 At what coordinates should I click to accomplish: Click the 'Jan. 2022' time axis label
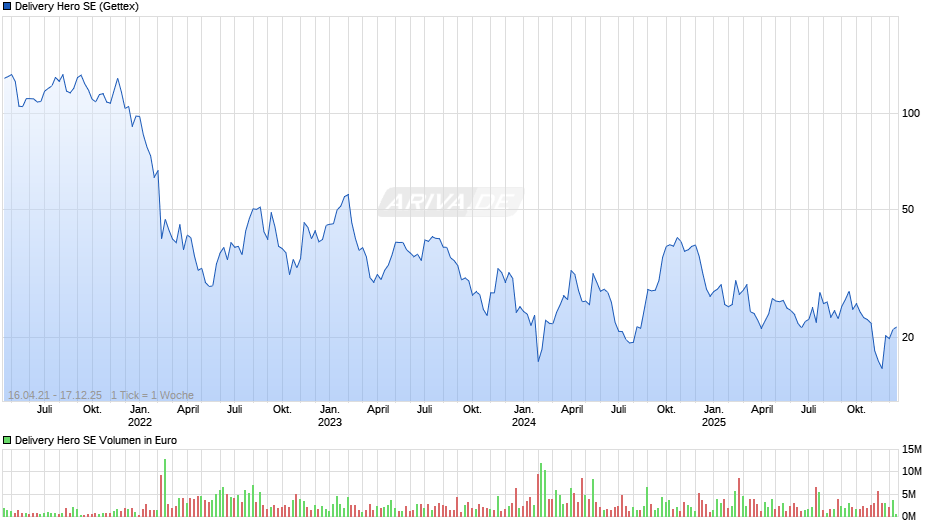[140, 416]
